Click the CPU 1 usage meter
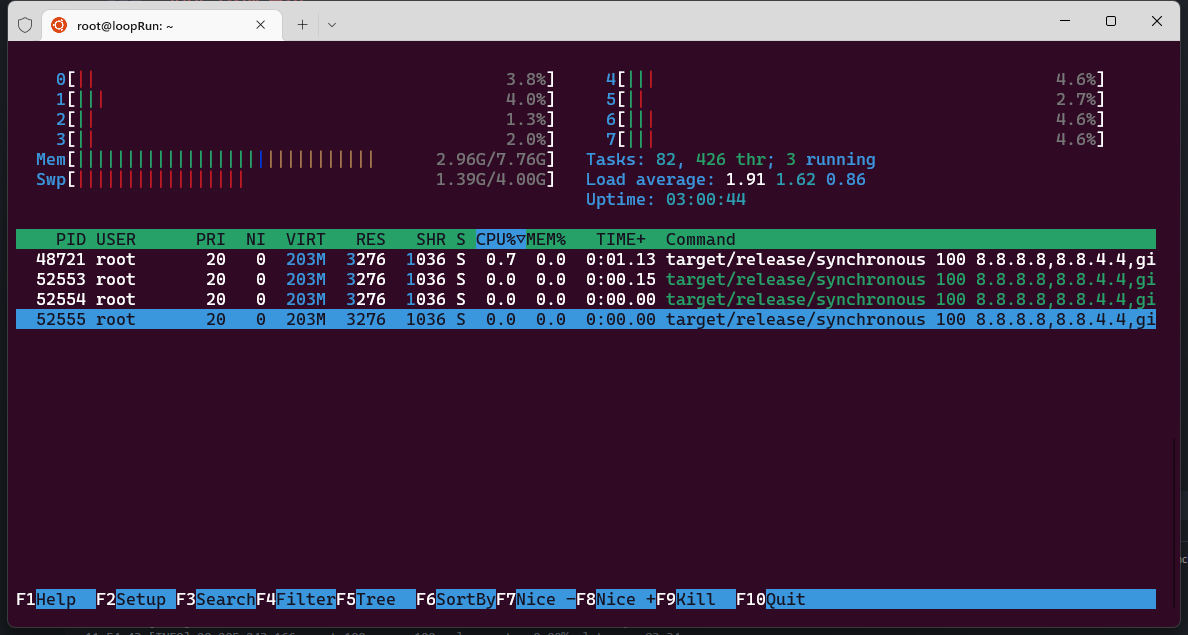This screenshot has height=635, width=1188. [305, 99]
